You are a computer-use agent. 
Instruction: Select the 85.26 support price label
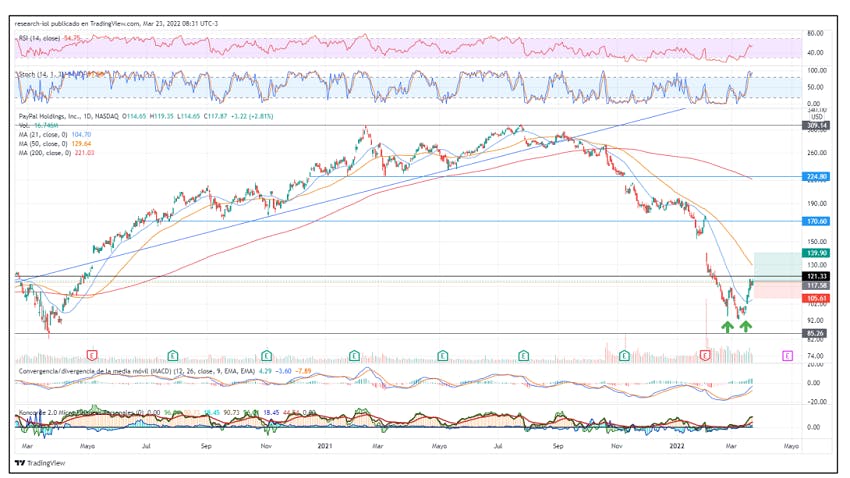tap(816, 333)
